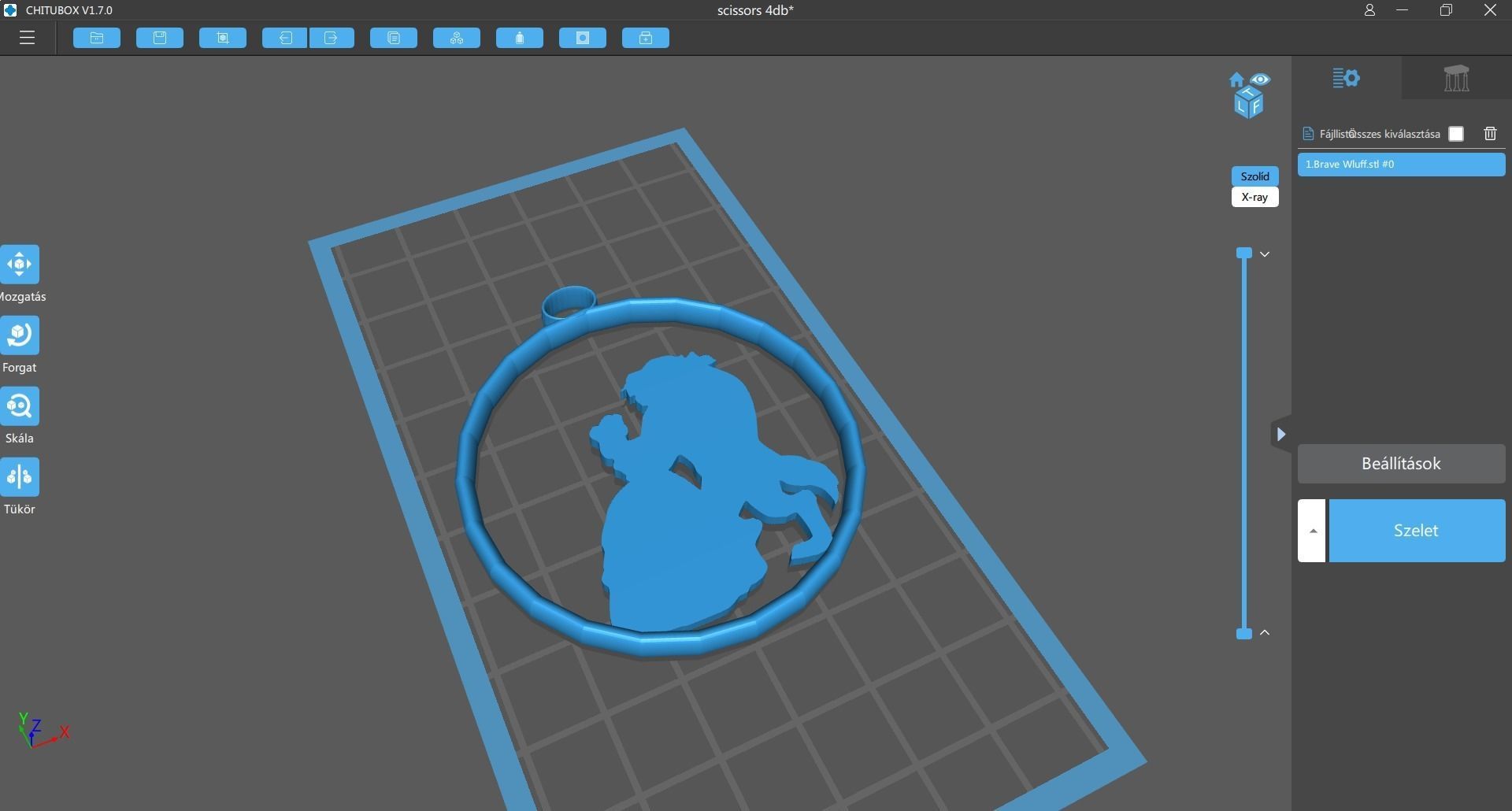
Task: Click the screenshot capture toolbar icon
Action: click(x=223, y=38)
